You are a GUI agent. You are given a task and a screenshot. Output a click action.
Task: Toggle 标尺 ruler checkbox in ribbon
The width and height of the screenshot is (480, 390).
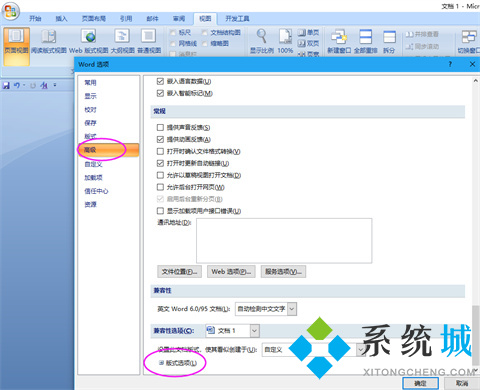click(x=173, y=33)
